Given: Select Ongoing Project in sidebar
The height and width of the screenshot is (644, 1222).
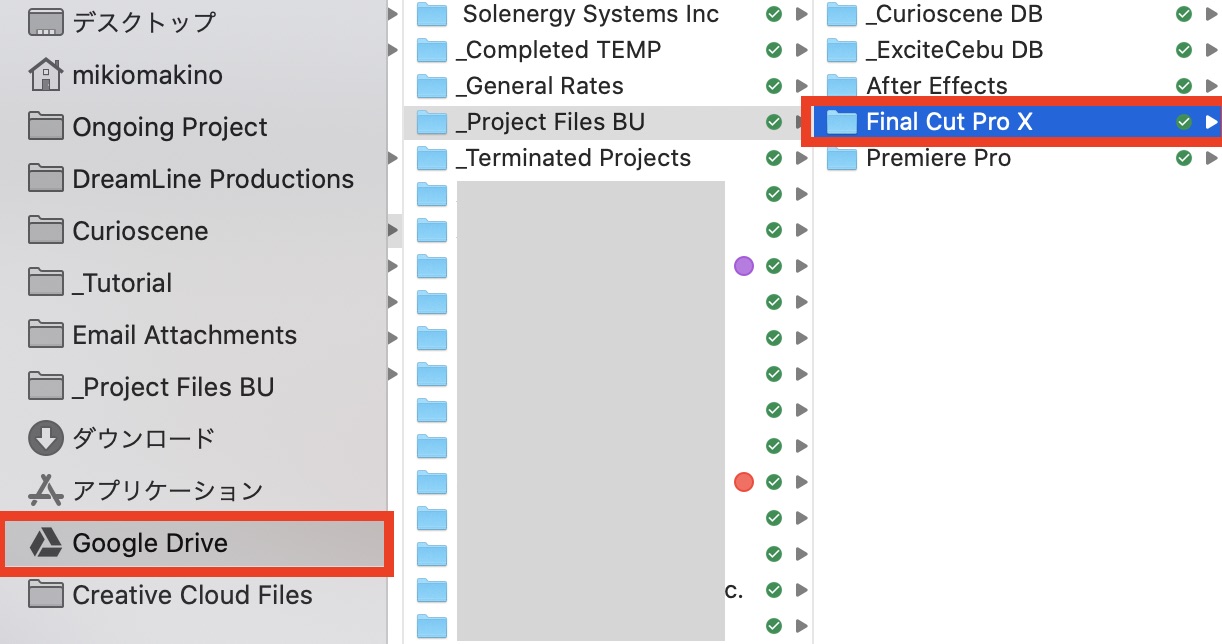Looking at the screenshot, I should pos(170,127).
